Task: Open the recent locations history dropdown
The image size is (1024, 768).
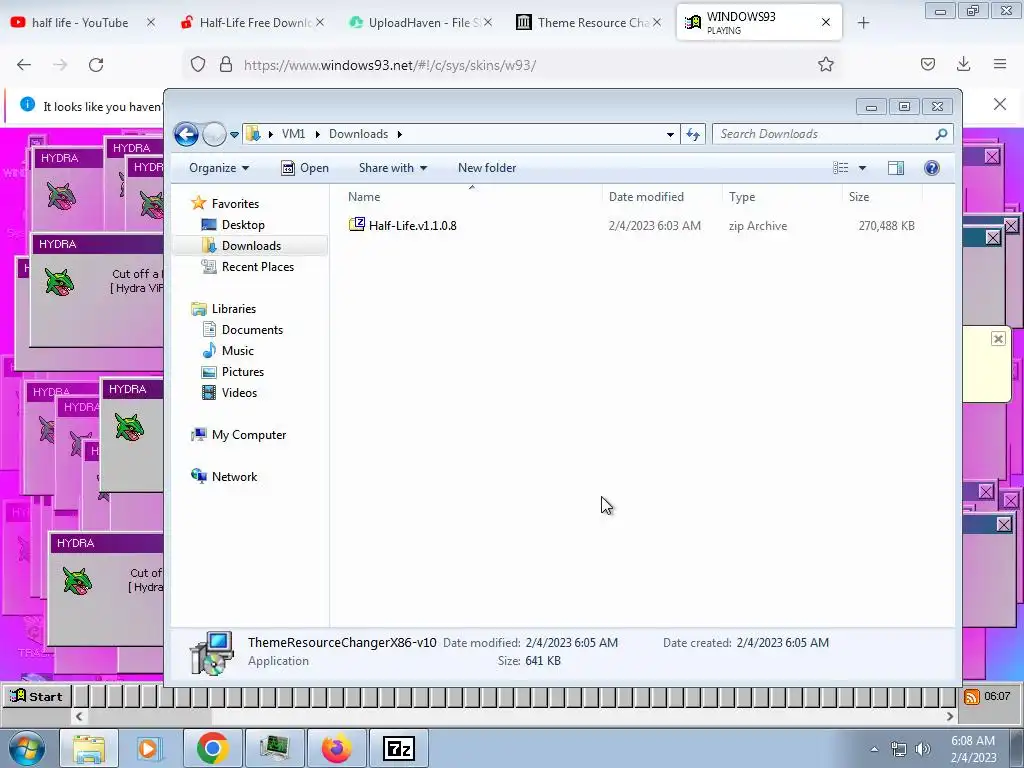Action: point(234,135)
